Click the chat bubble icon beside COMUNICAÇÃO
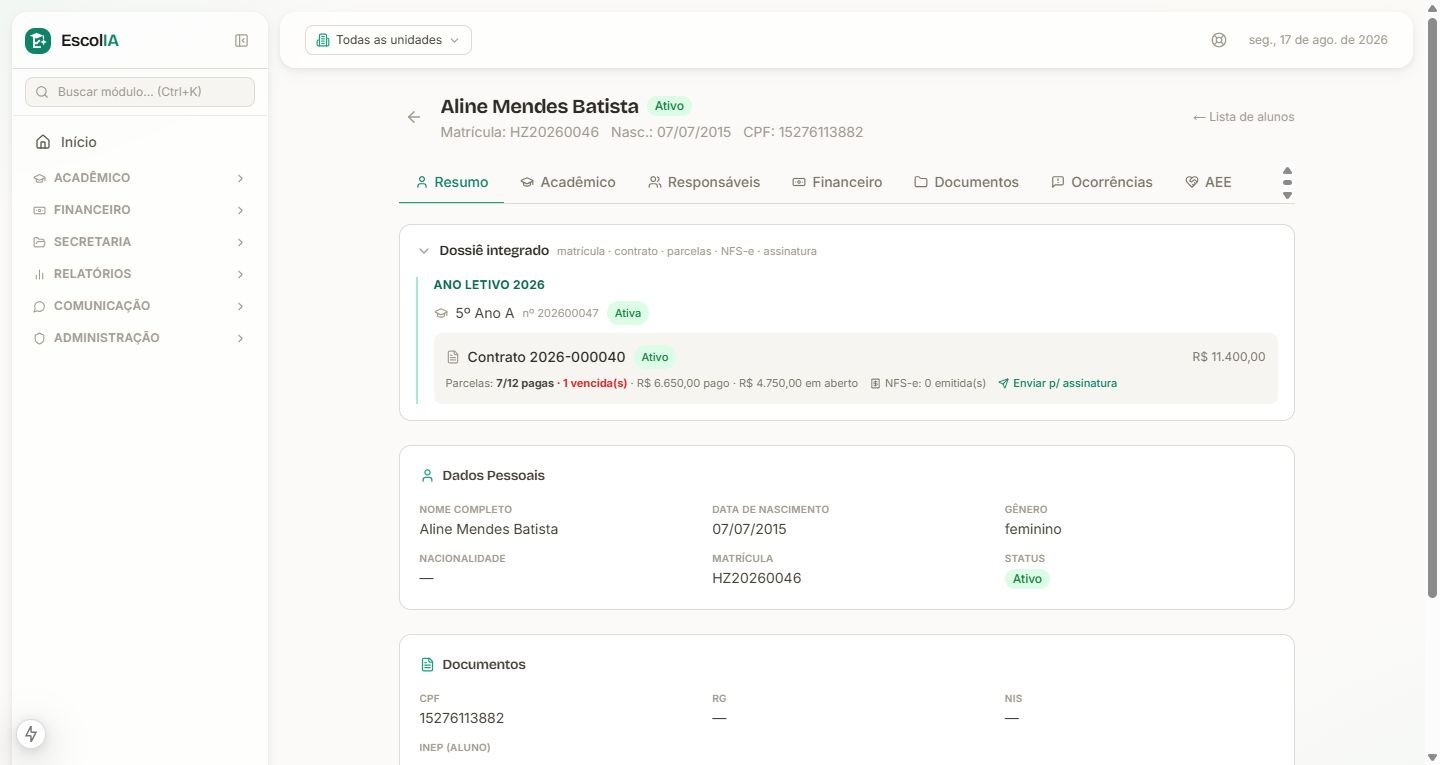1440x765 pixels. pyautogui.click(x=40, y=306)
